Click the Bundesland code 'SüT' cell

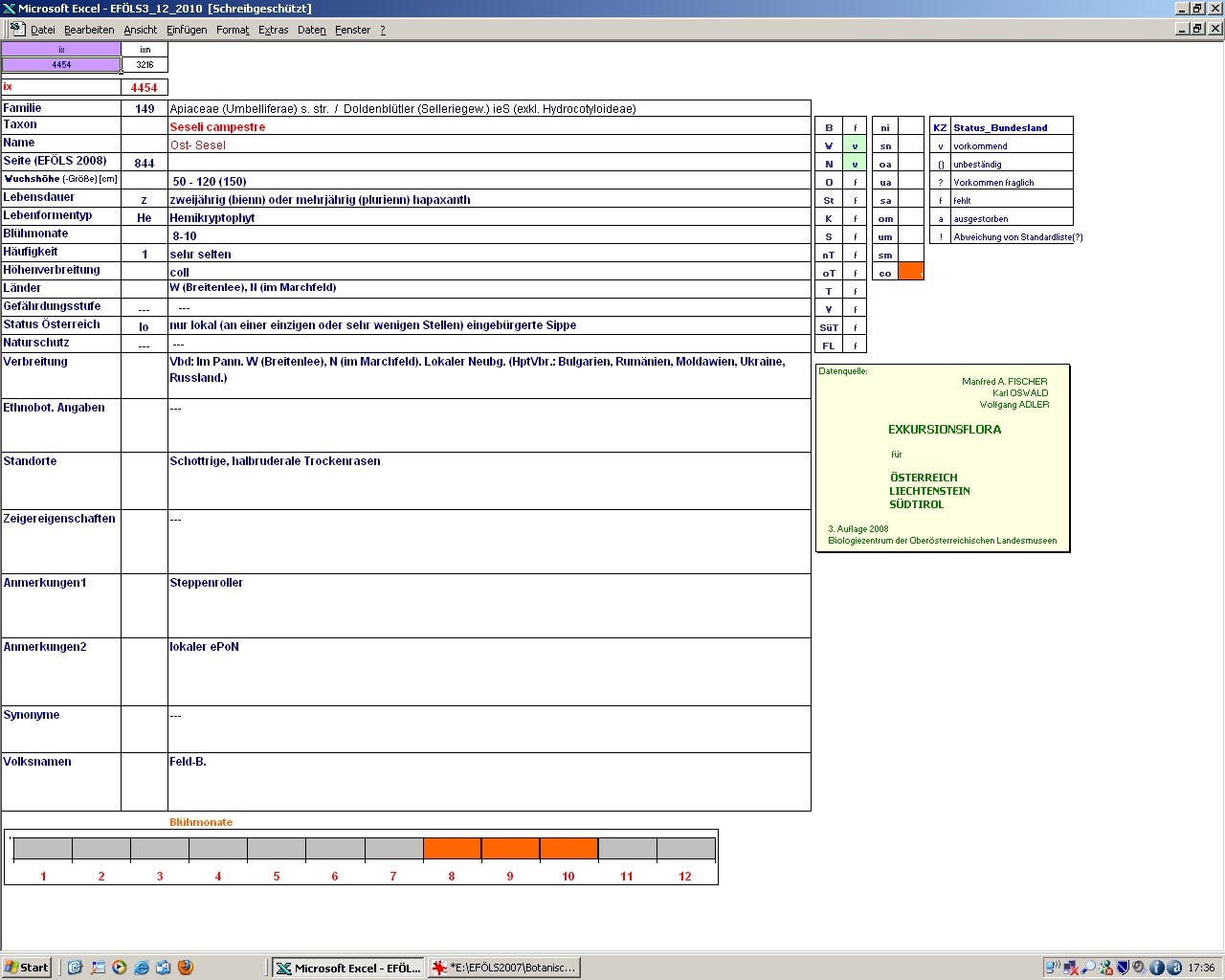829,327
